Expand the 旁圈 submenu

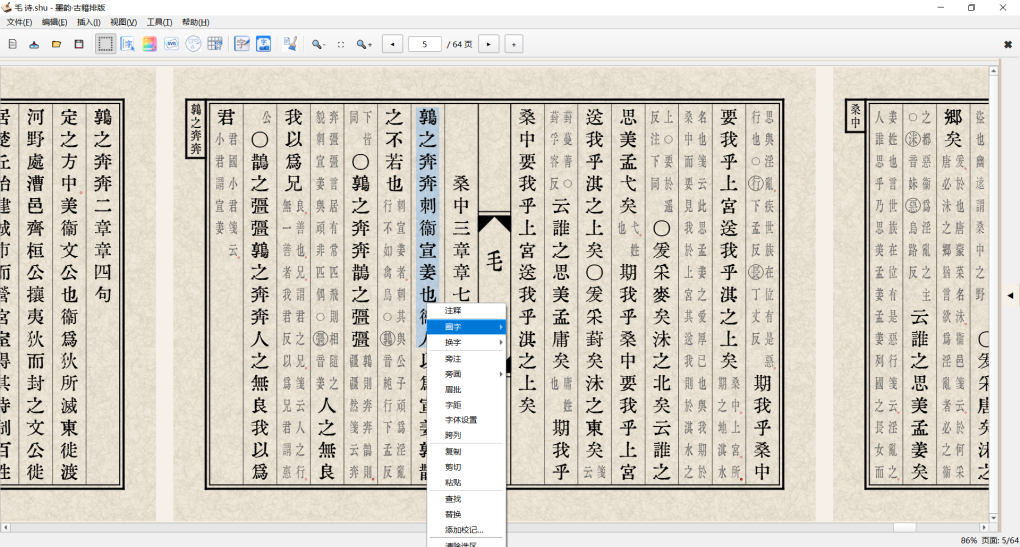click(466, 374)
